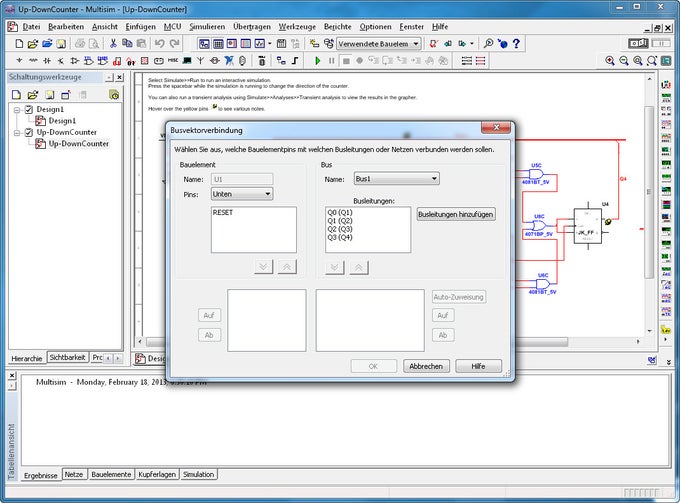680x503 pixels.
Task: Open the annotation dropdown arrow beside ERC
Action: coord(472,44)
